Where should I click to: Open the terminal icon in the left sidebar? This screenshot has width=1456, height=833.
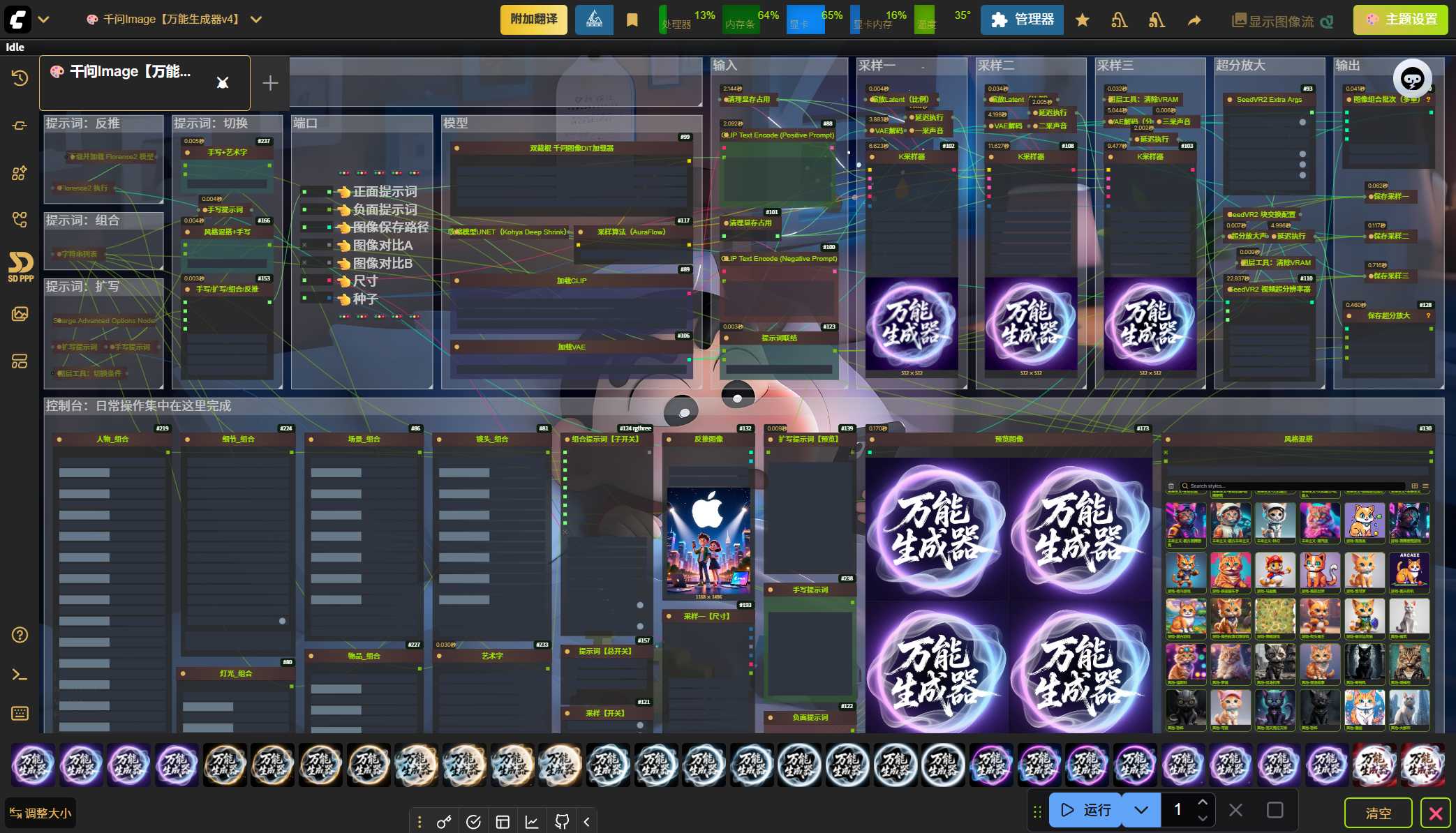point(20,675)
